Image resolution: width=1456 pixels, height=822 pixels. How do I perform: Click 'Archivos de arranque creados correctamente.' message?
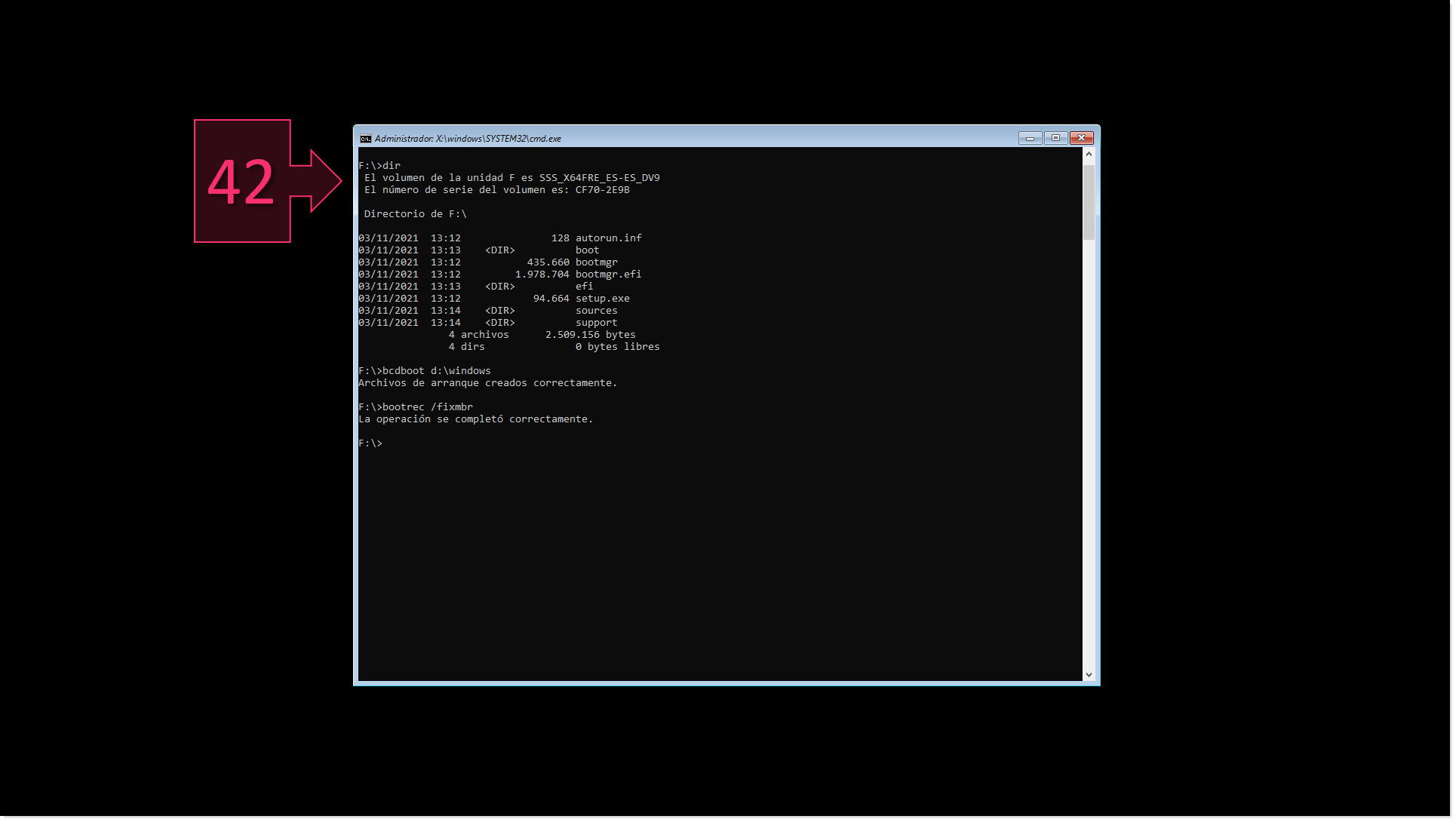[487, 383]
